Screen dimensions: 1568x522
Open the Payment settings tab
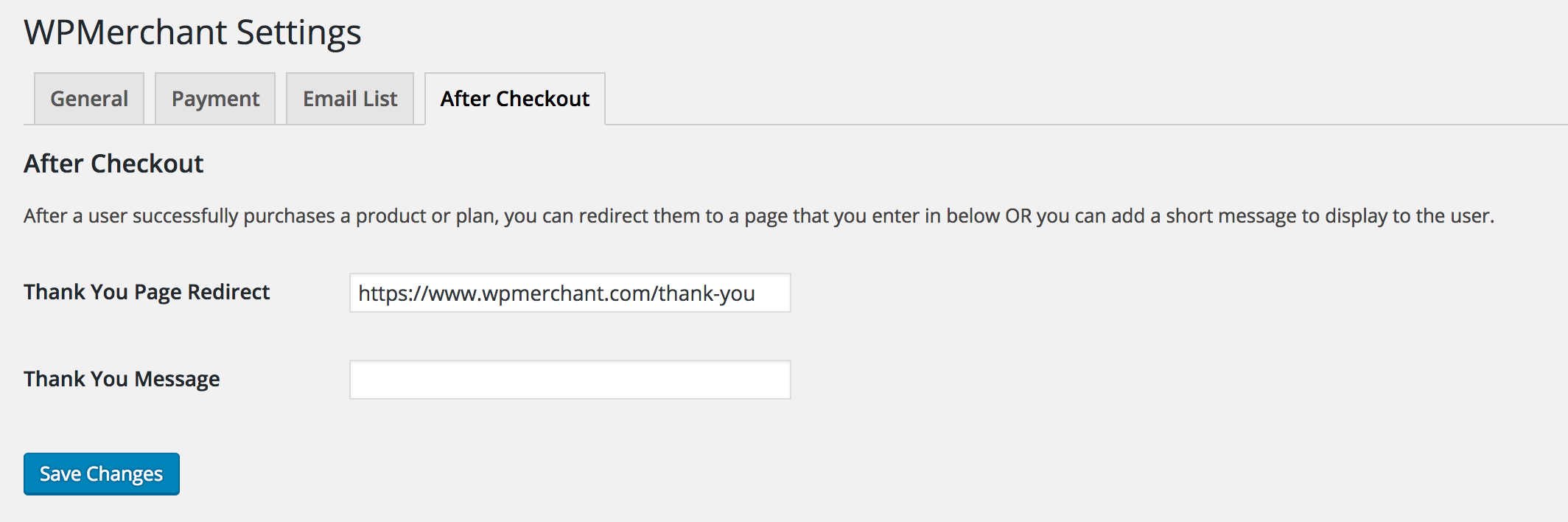point(215,99)
